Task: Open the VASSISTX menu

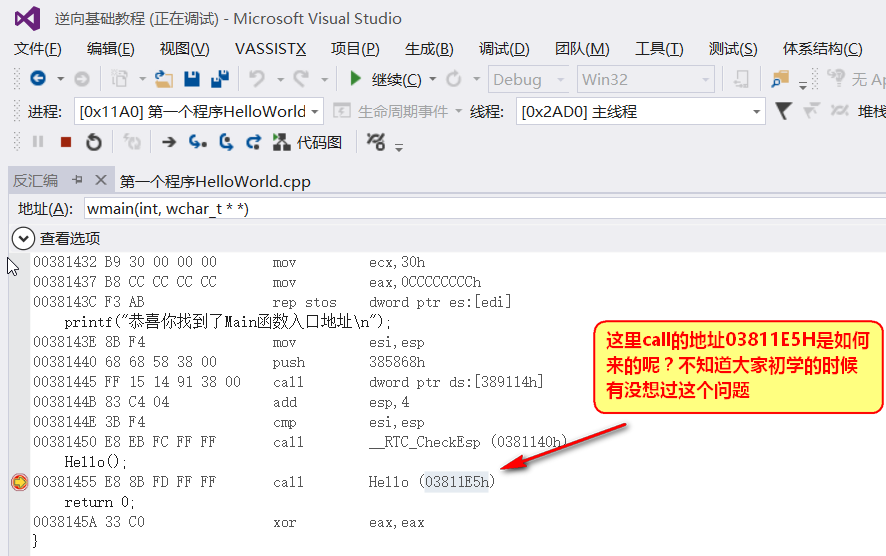Action: [271, 49]
